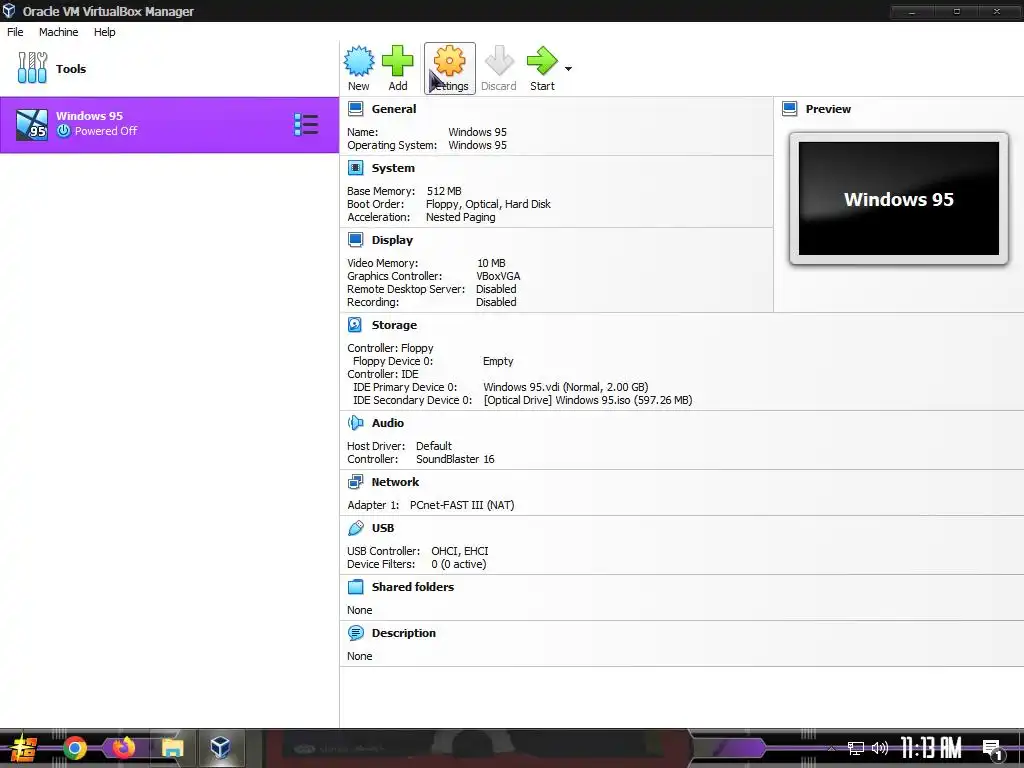
Task: Open the Windows 95 machine tools menu icon
Action: click(x=306, y=125)
